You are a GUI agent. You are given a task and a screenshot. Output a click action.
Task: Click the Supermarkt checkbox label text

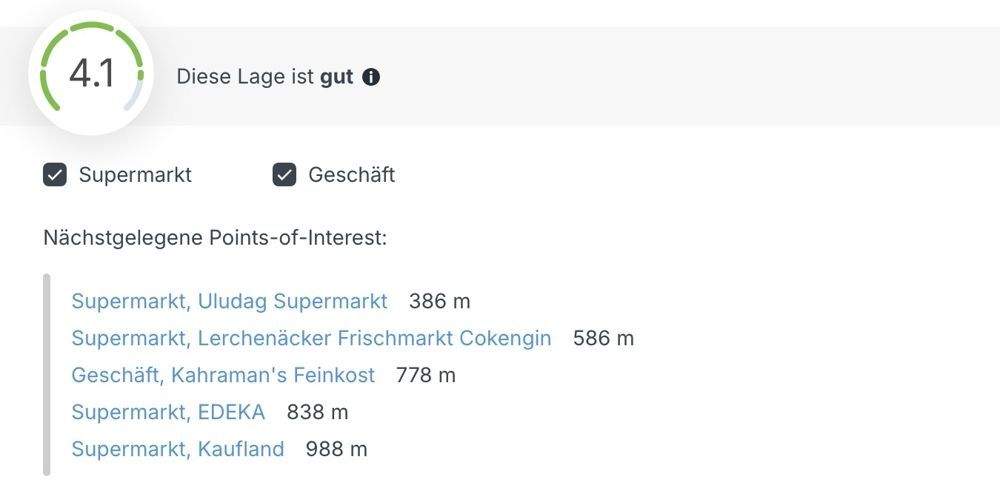click(135, 175)
